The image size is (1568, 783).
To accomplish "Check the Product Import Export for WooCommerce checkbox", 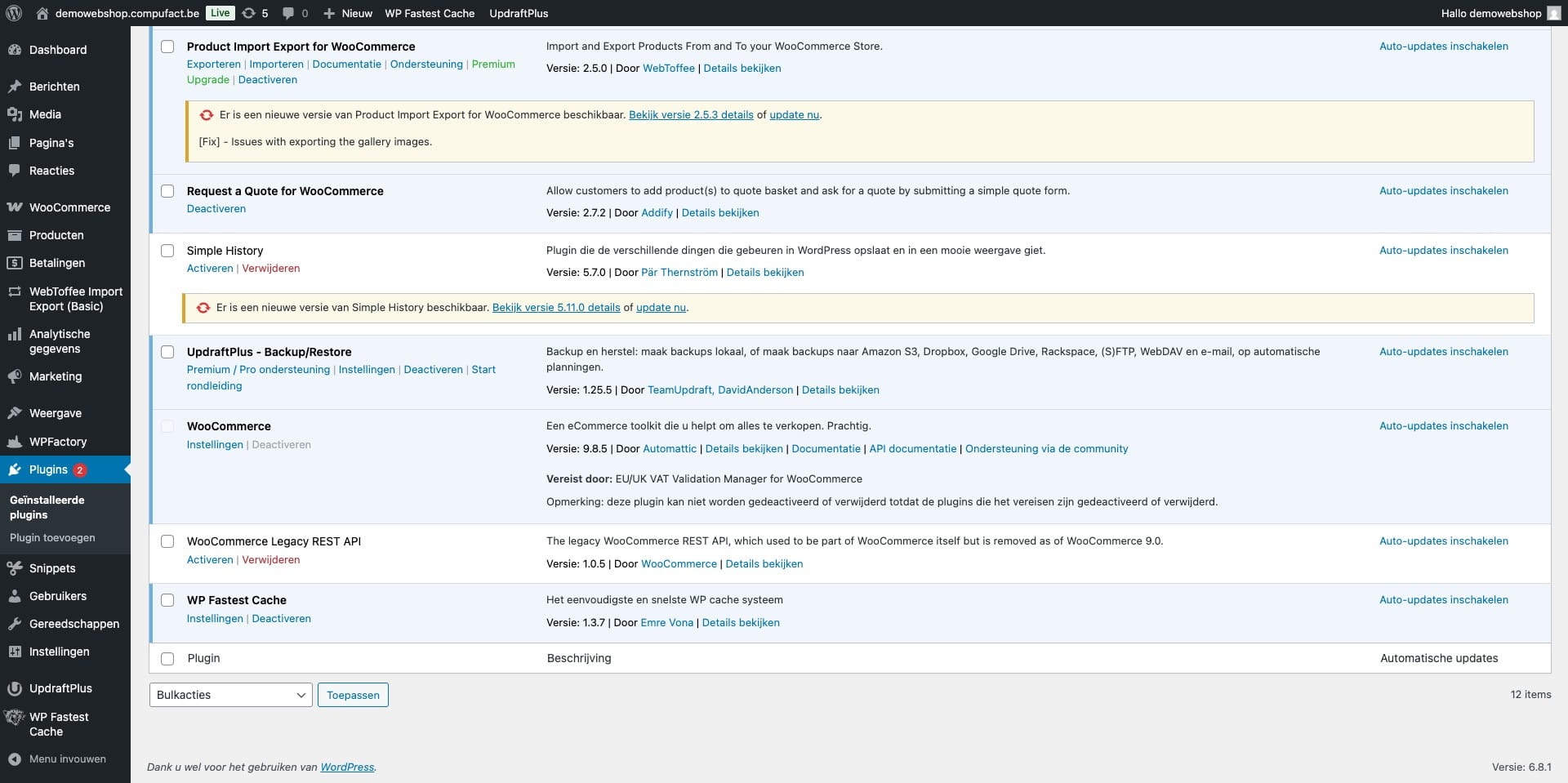I will tap(167, 47).
